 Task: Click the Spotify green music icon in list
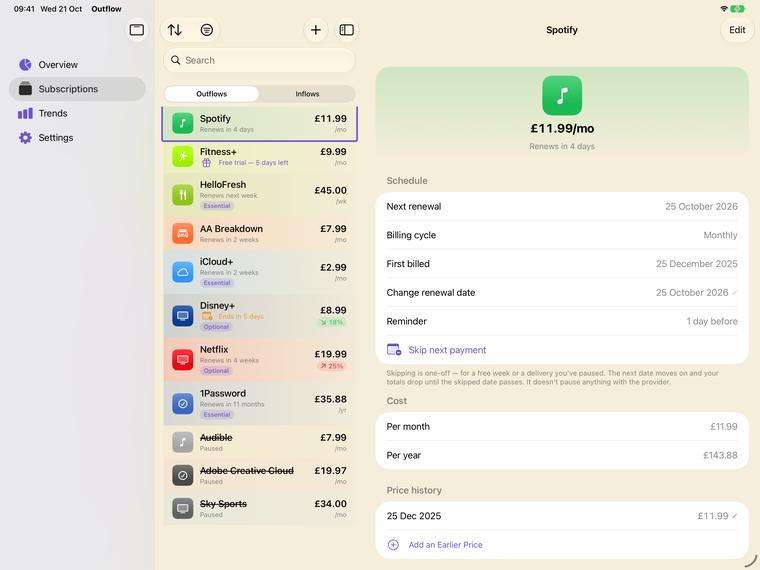tap(183, 124)
